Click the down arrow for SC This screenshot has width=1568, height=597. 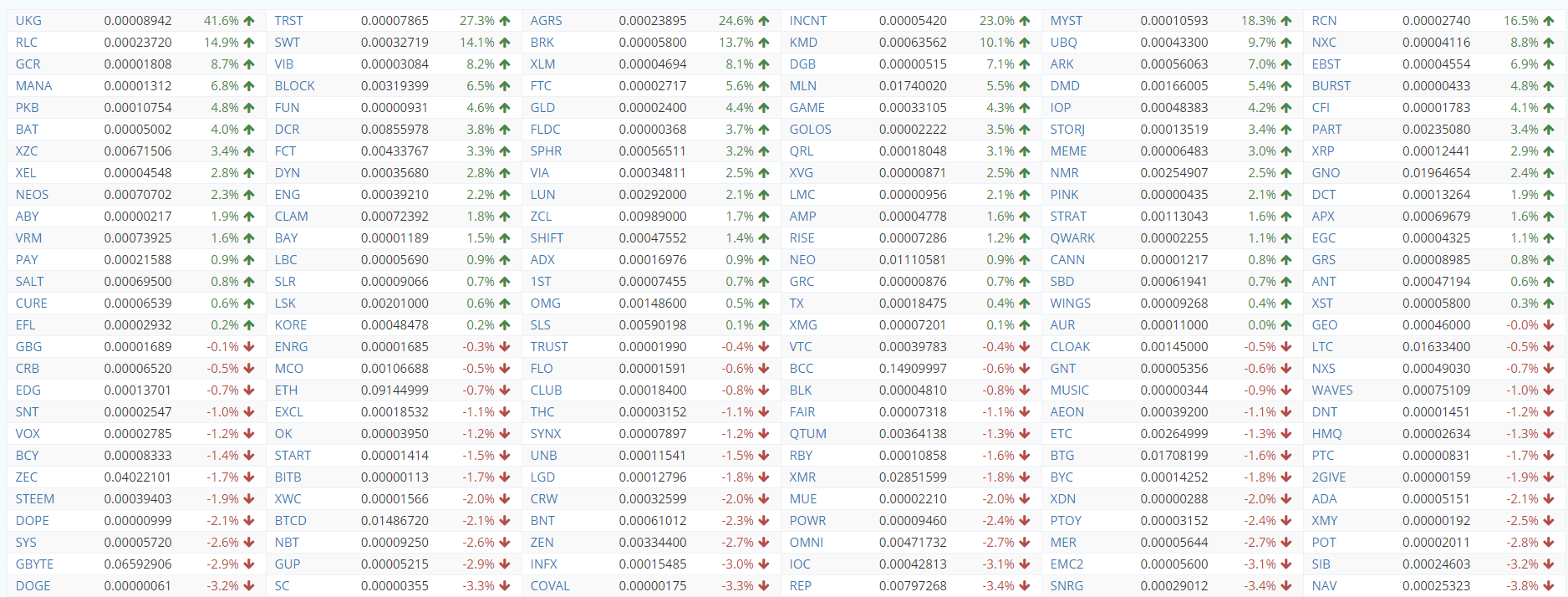pyautogui.click(x=504, y=586)
